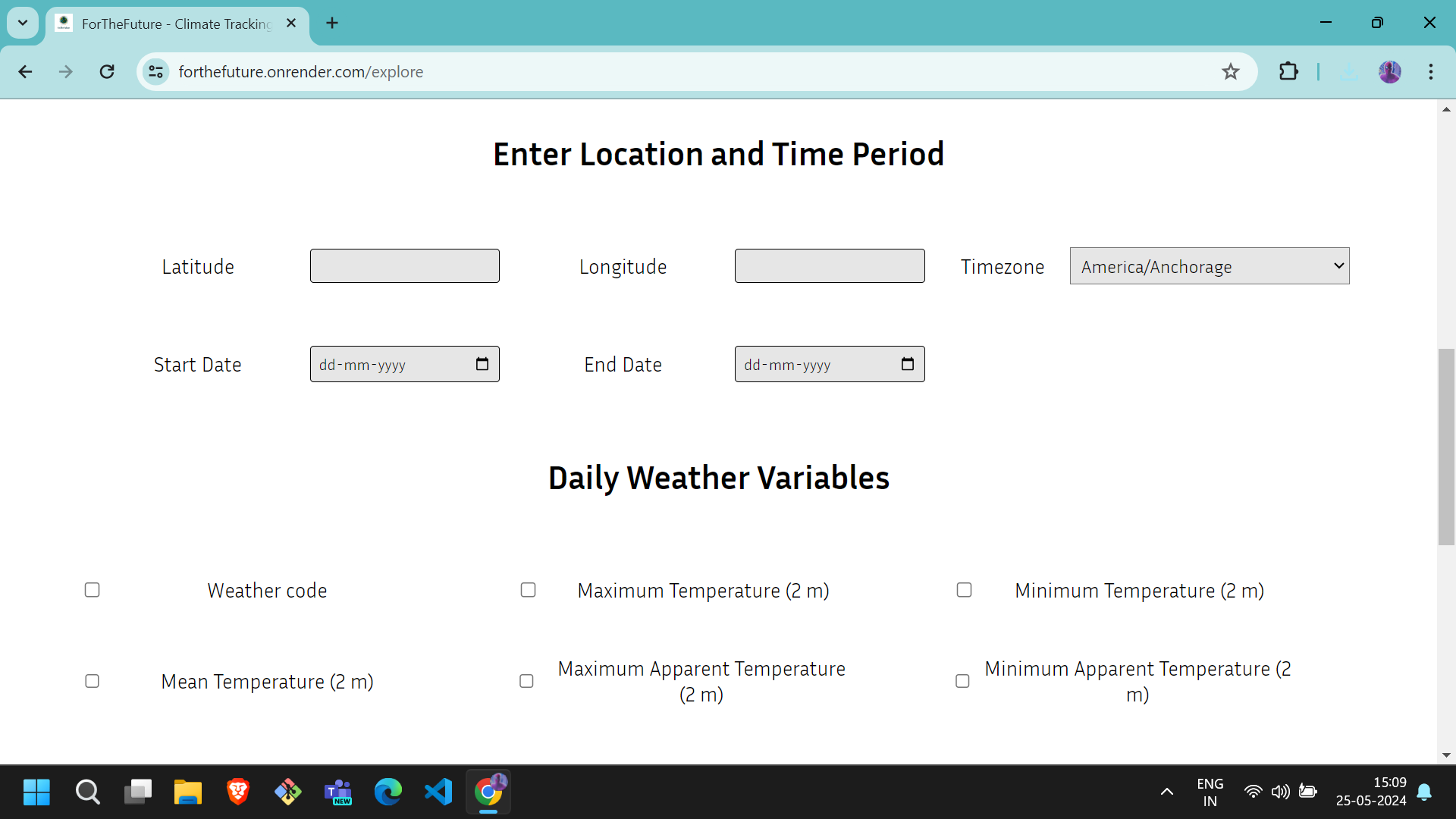Open Chrome's three-dot menu

point(1430,72)
